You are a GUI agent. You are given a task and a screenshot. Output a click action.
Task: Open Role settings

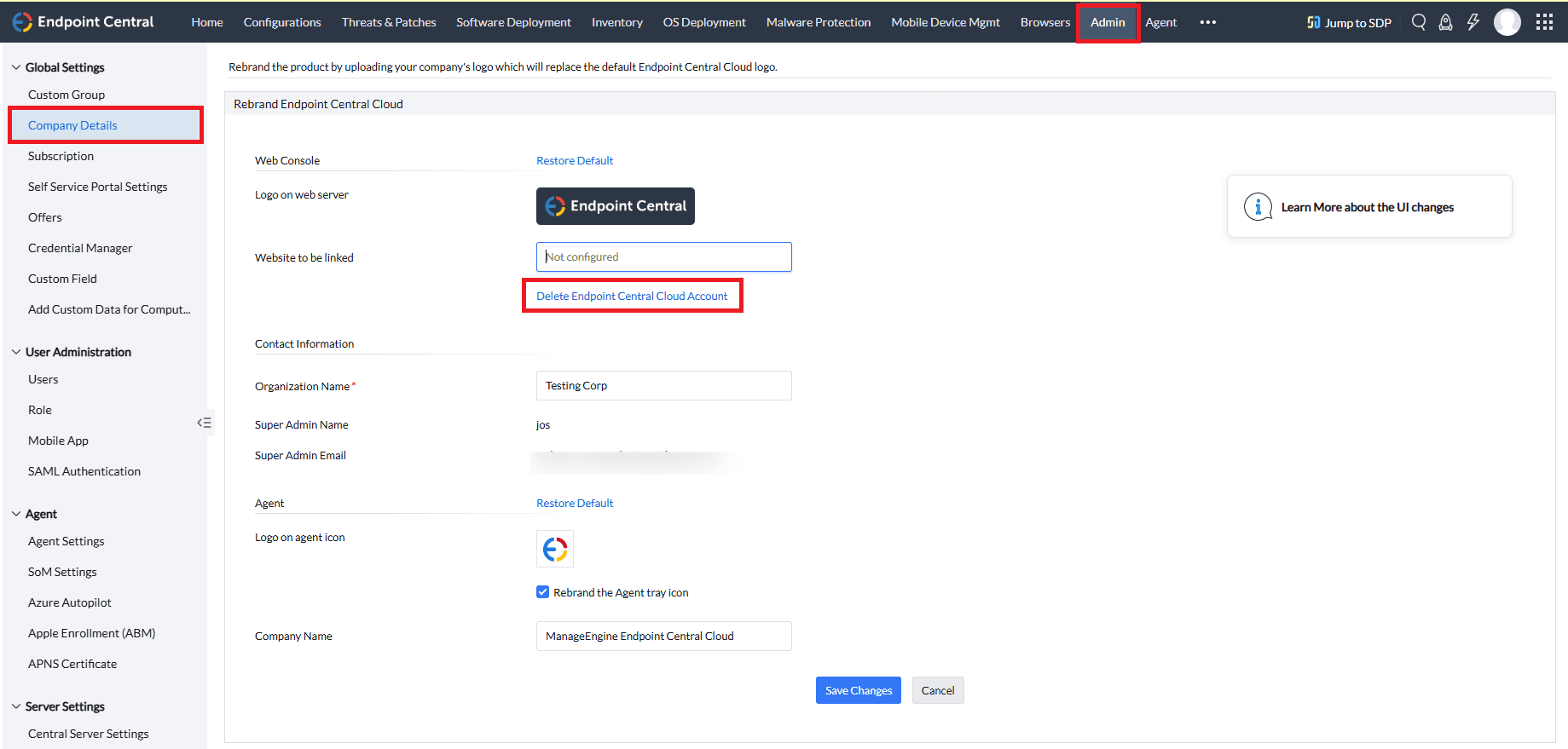pos(40,410)
